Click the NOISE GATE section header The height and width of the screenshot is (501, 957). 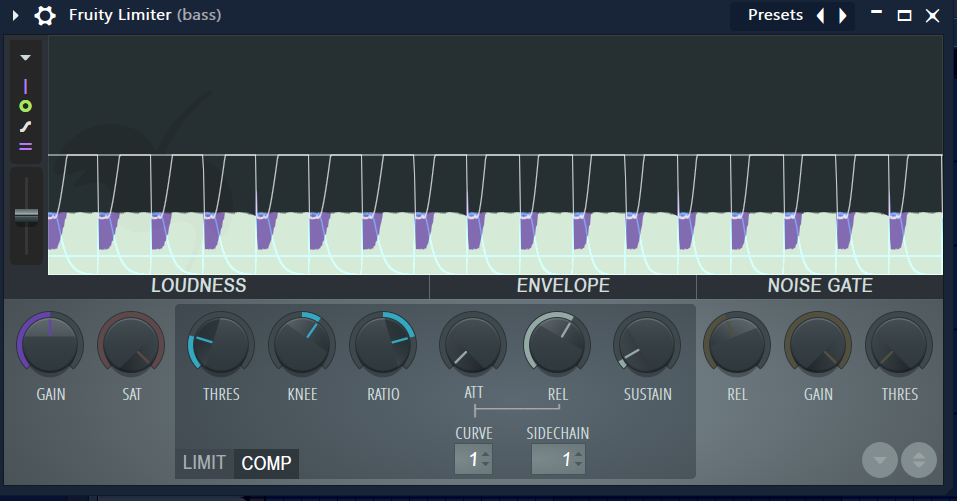pos(820,286)
